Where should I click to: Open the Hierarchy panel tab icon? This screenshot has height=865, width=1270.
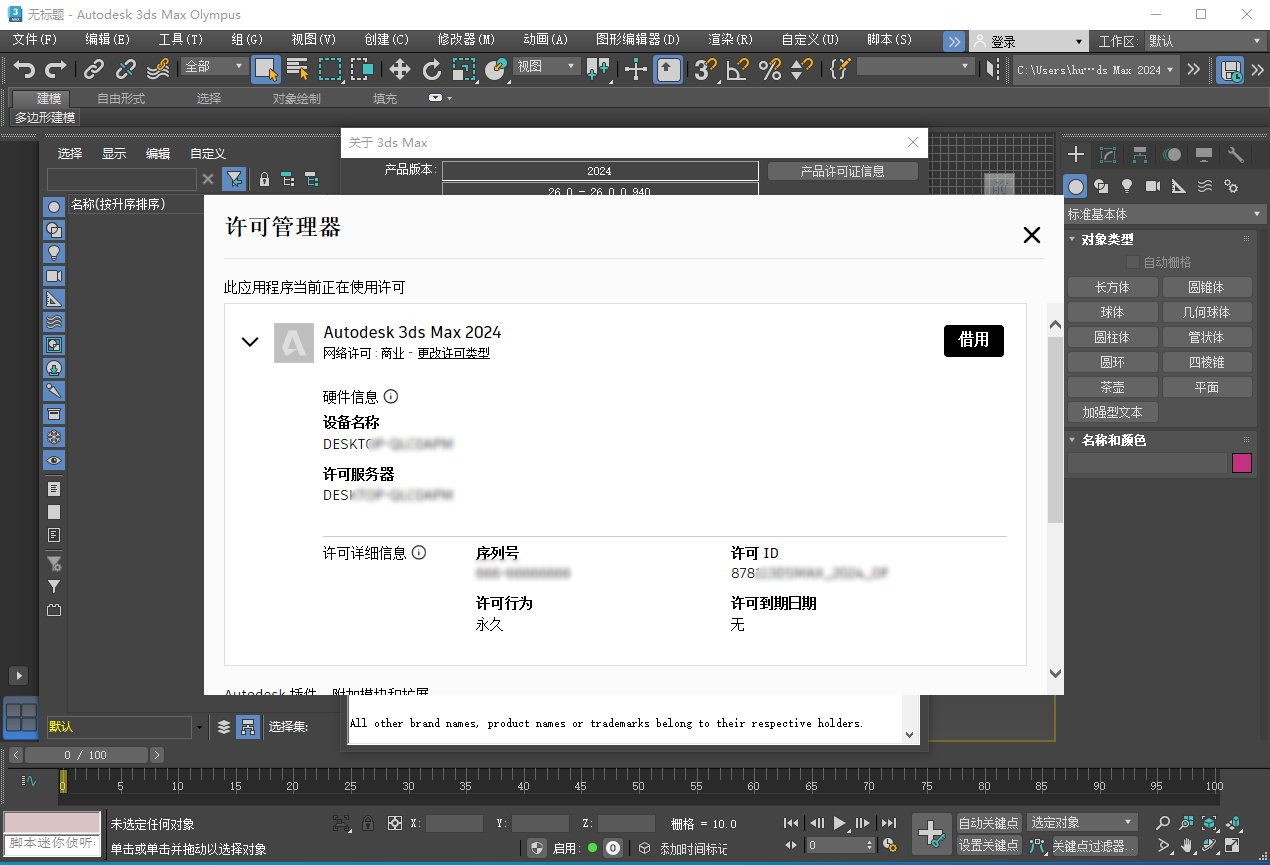1140,155
